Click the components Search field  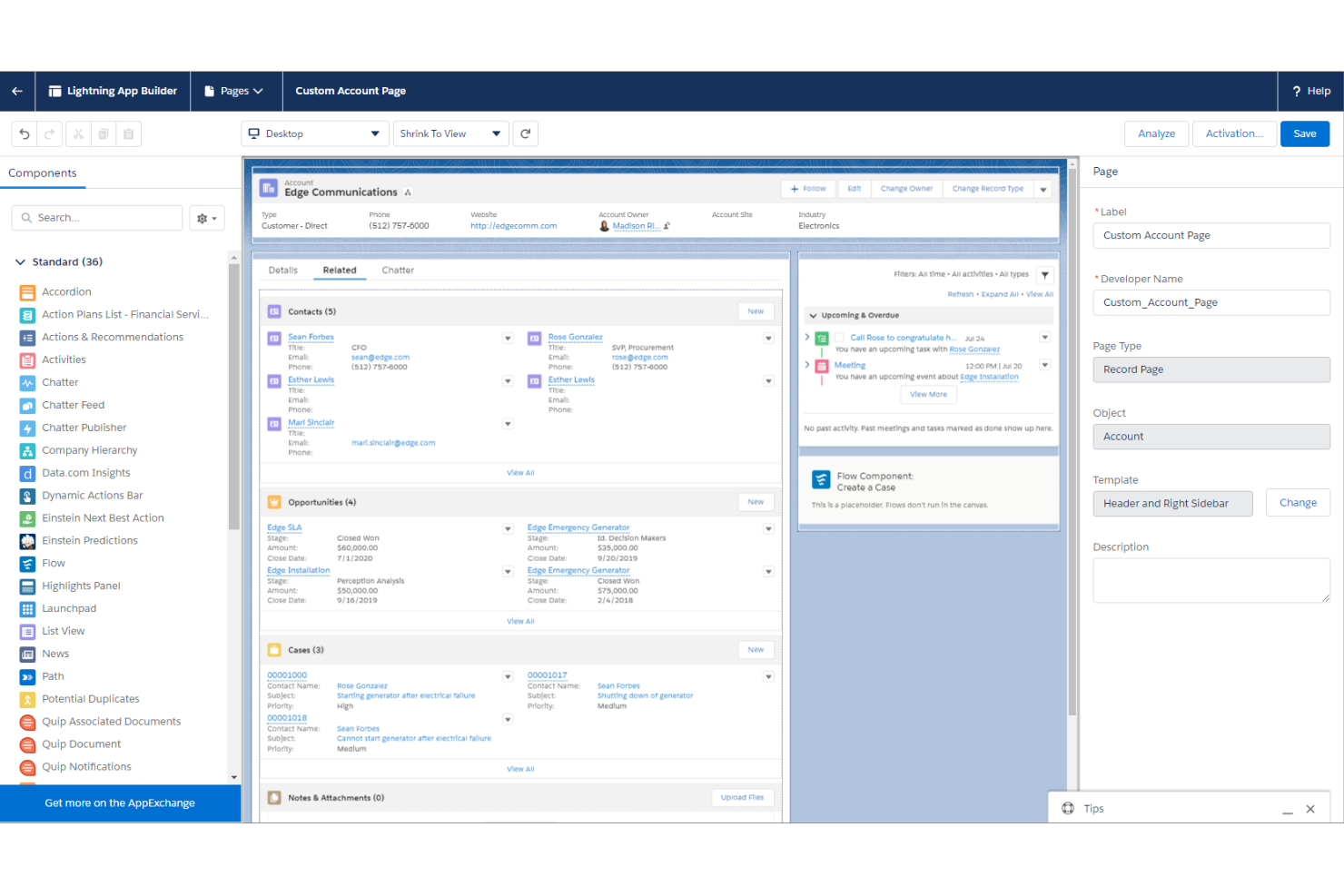[x=97, y=218]
